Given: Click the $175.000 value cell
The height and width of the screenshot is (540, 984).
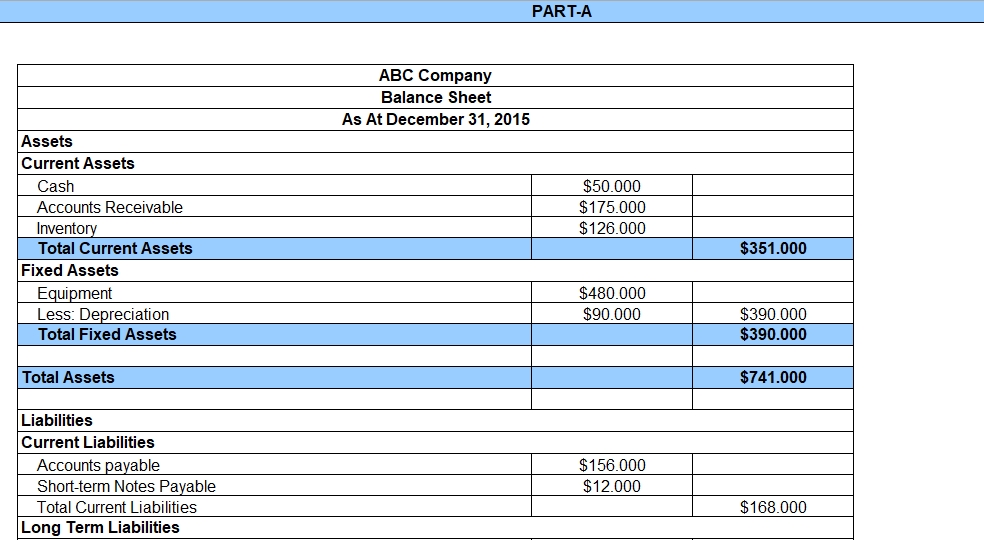Looking at the screenshot, I should (x=611, y=207).
